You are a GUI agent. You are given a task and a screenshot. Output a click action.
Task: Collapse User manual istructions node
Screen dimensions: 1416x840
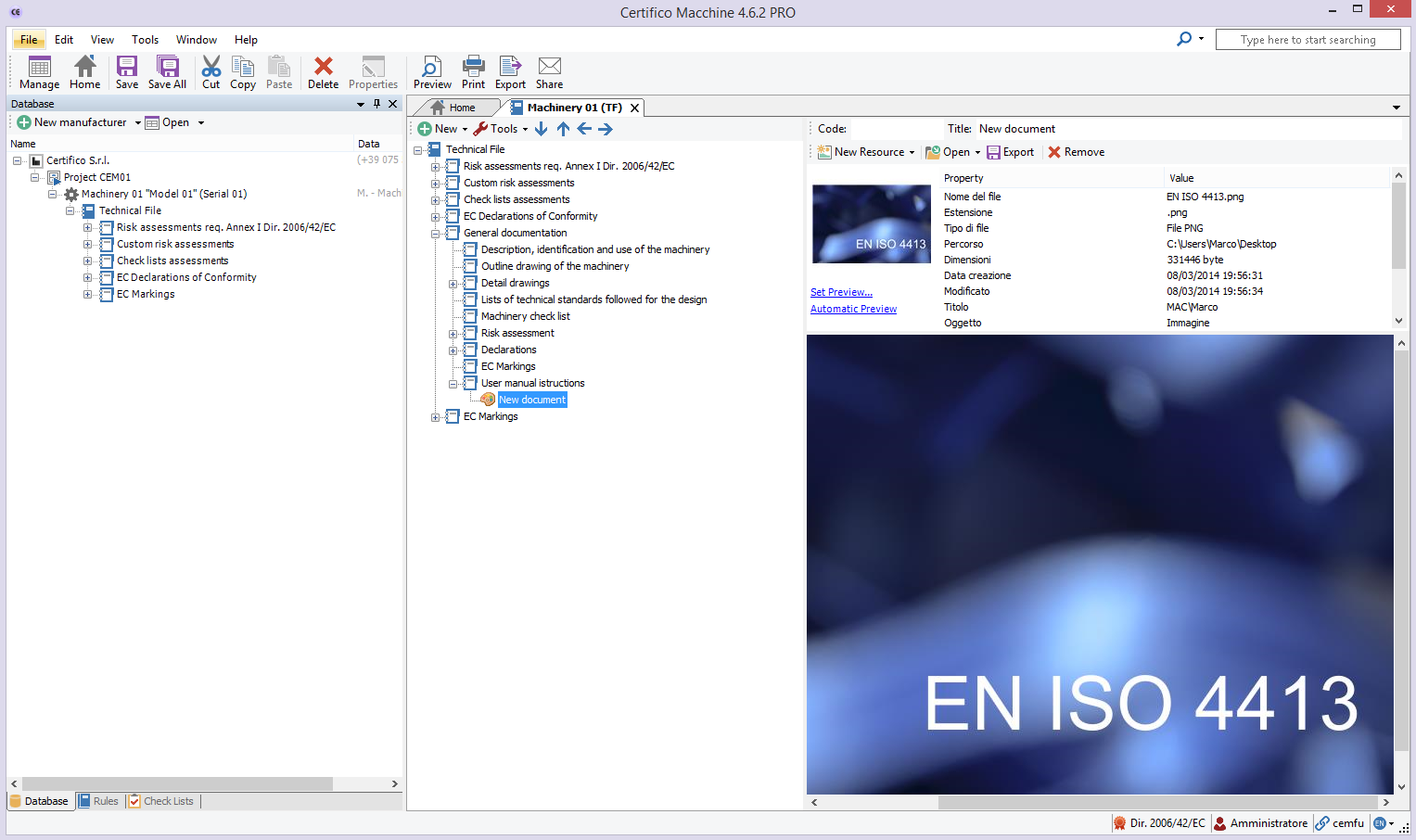tap(453, 384)
